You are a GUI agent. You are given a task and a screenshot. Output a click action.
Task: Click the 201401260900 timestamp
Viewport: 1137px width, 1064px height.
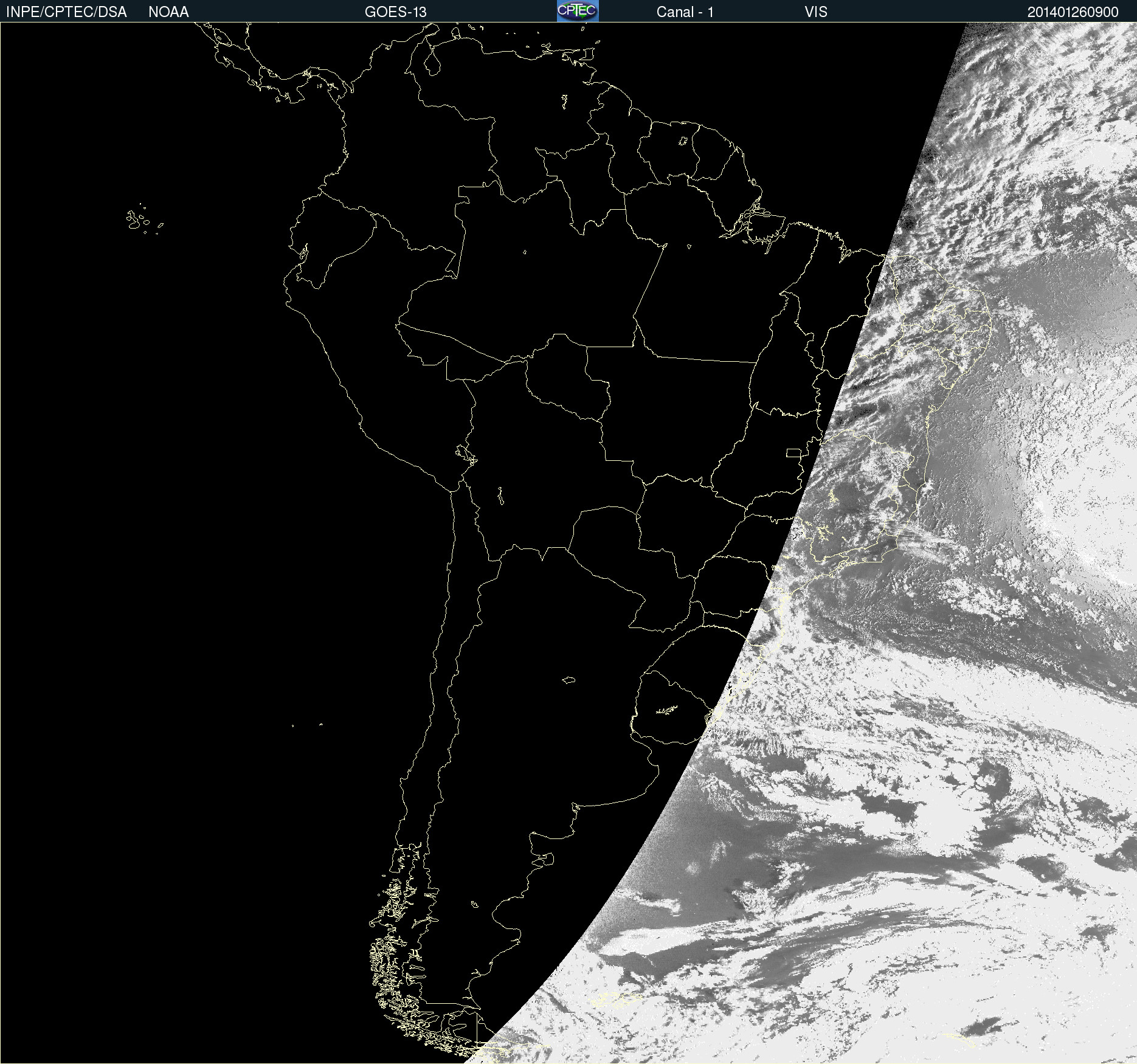[1073, 12]
